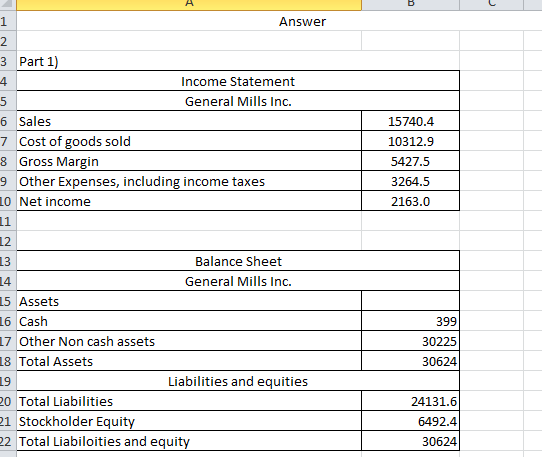
Task: Click the Other Non cash assets label
Action: click(x=189, y=341)
